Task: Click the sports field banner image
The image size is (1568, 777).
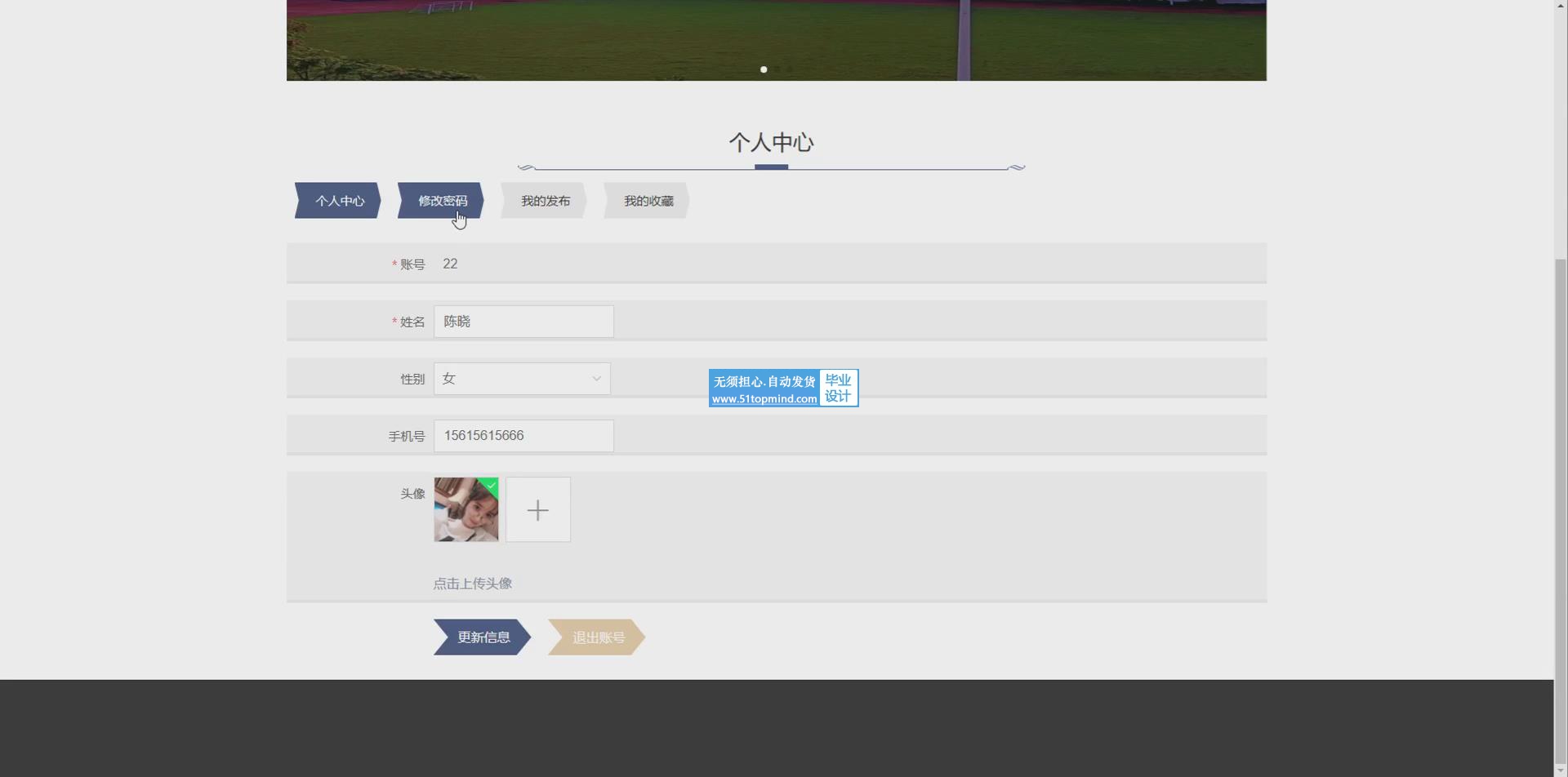Action: (776, 37)
